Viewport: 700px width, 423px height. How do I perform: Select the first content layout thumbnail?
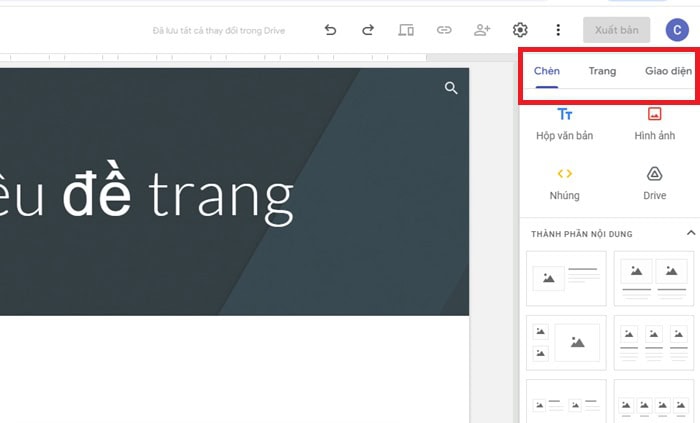pos(566,276)
